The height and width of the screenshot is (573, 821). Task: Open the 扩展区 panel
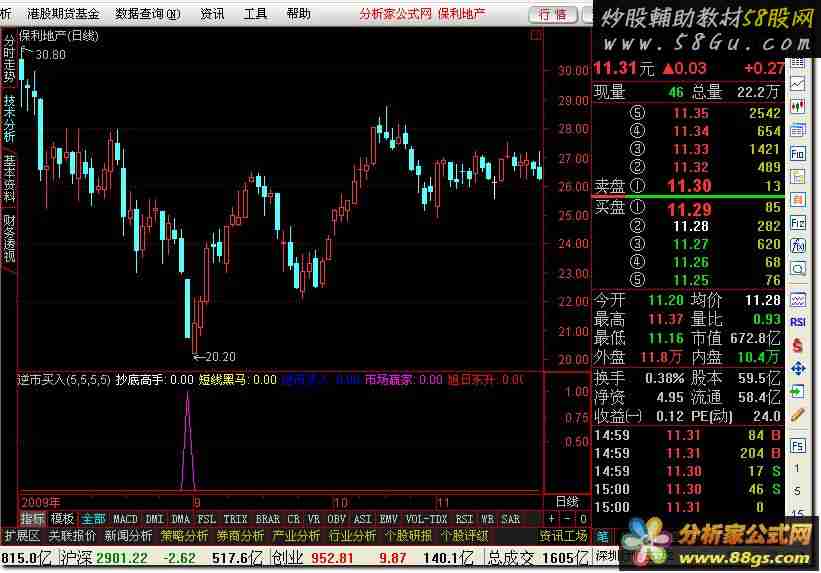point(22,536)
